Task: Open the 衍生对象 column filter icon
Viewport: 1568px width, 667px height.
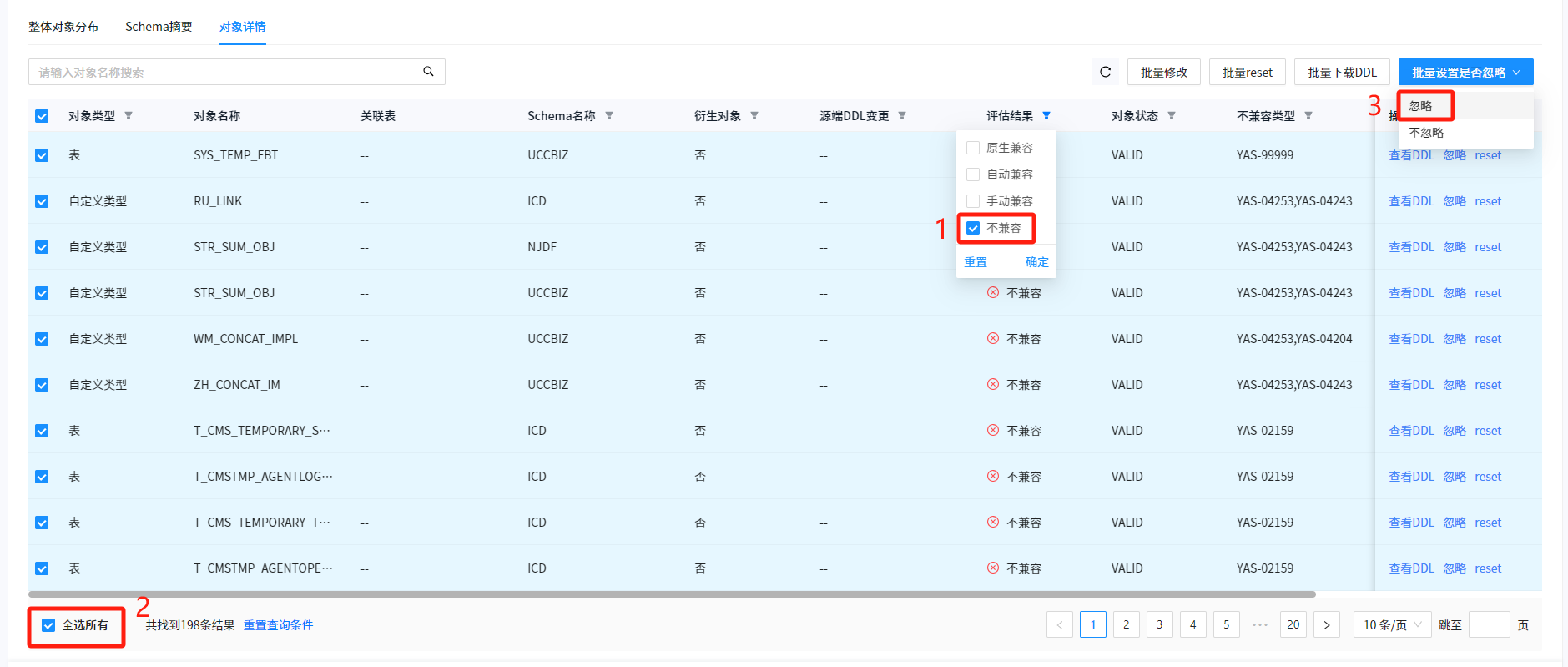Action: click(x=754, y=115)
